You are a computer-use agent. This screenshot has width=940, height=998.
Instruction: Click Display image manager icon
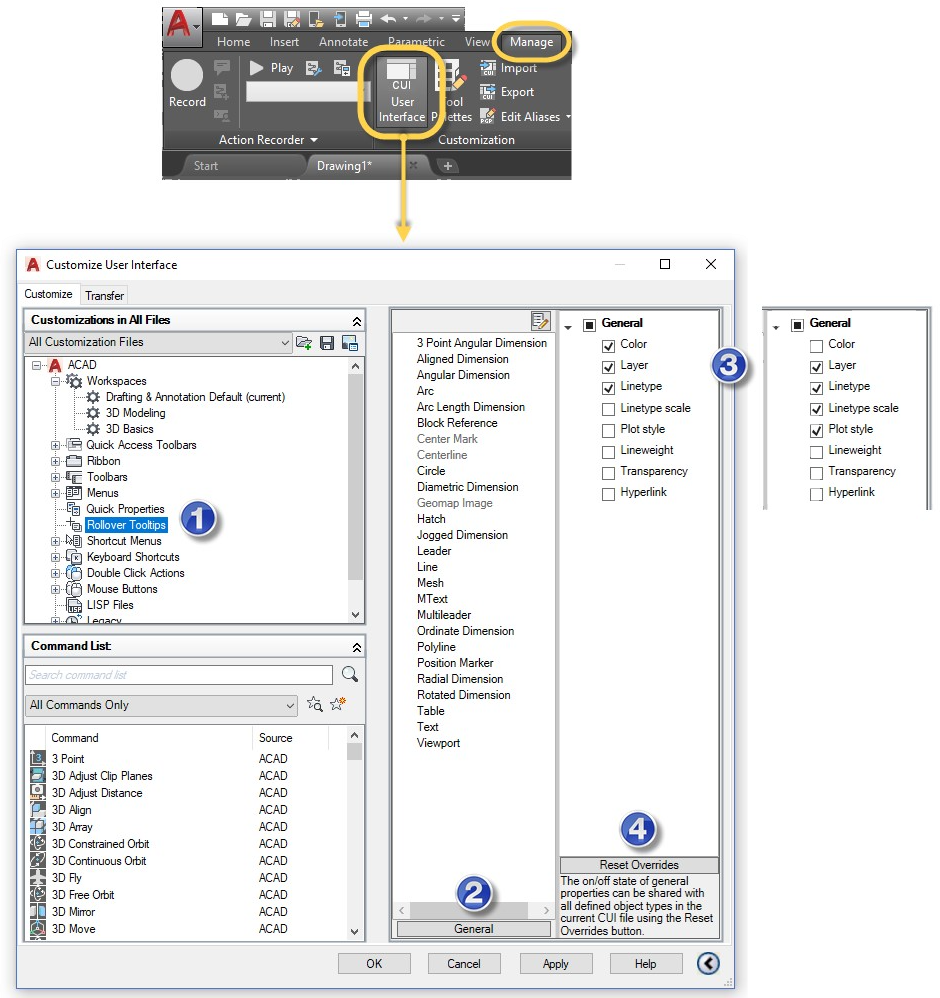350,343
